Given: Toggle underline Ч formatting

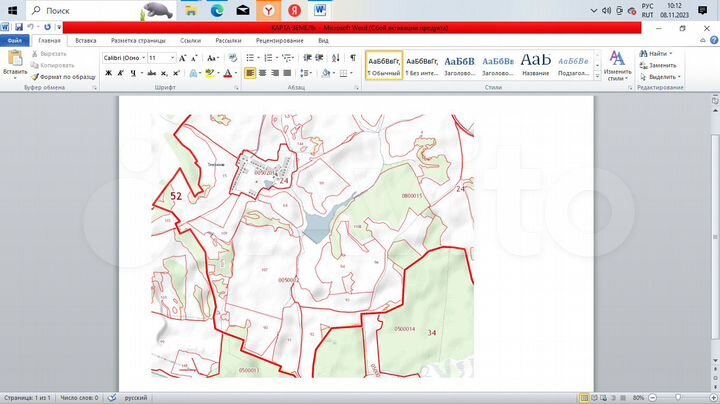Looking at the screenshot, I should [133, 73].
